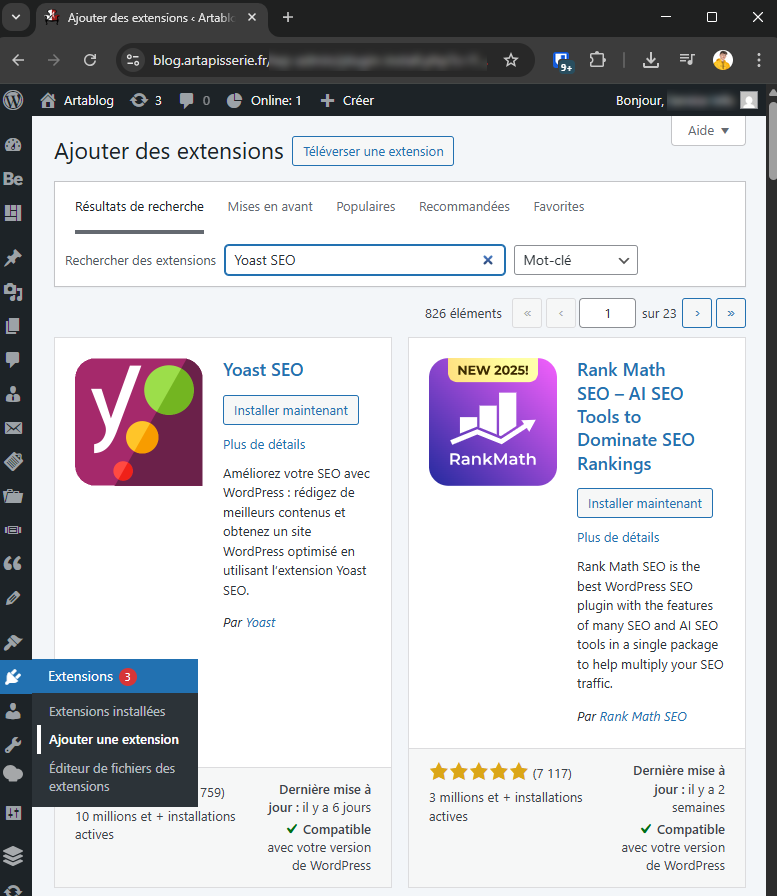Open author link Yoast

click(x=261, y=623)
